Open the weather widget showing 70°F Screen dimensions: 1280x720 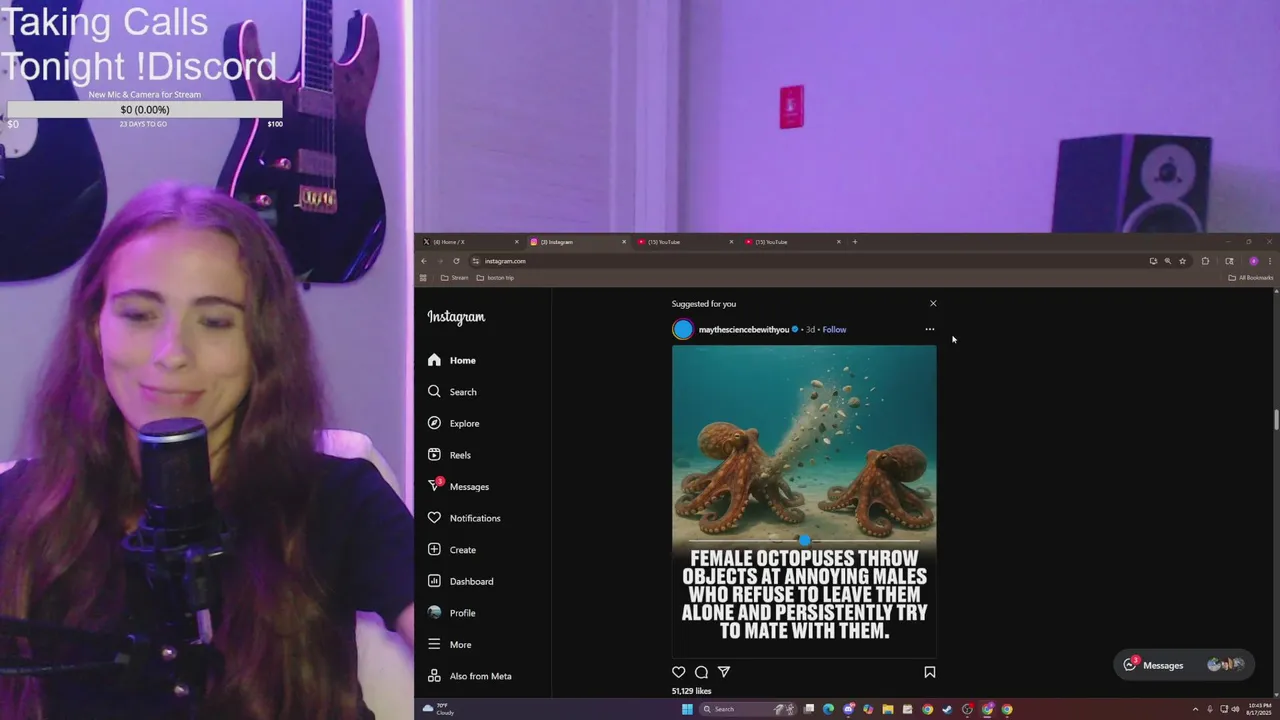click(x=438, y=709)
